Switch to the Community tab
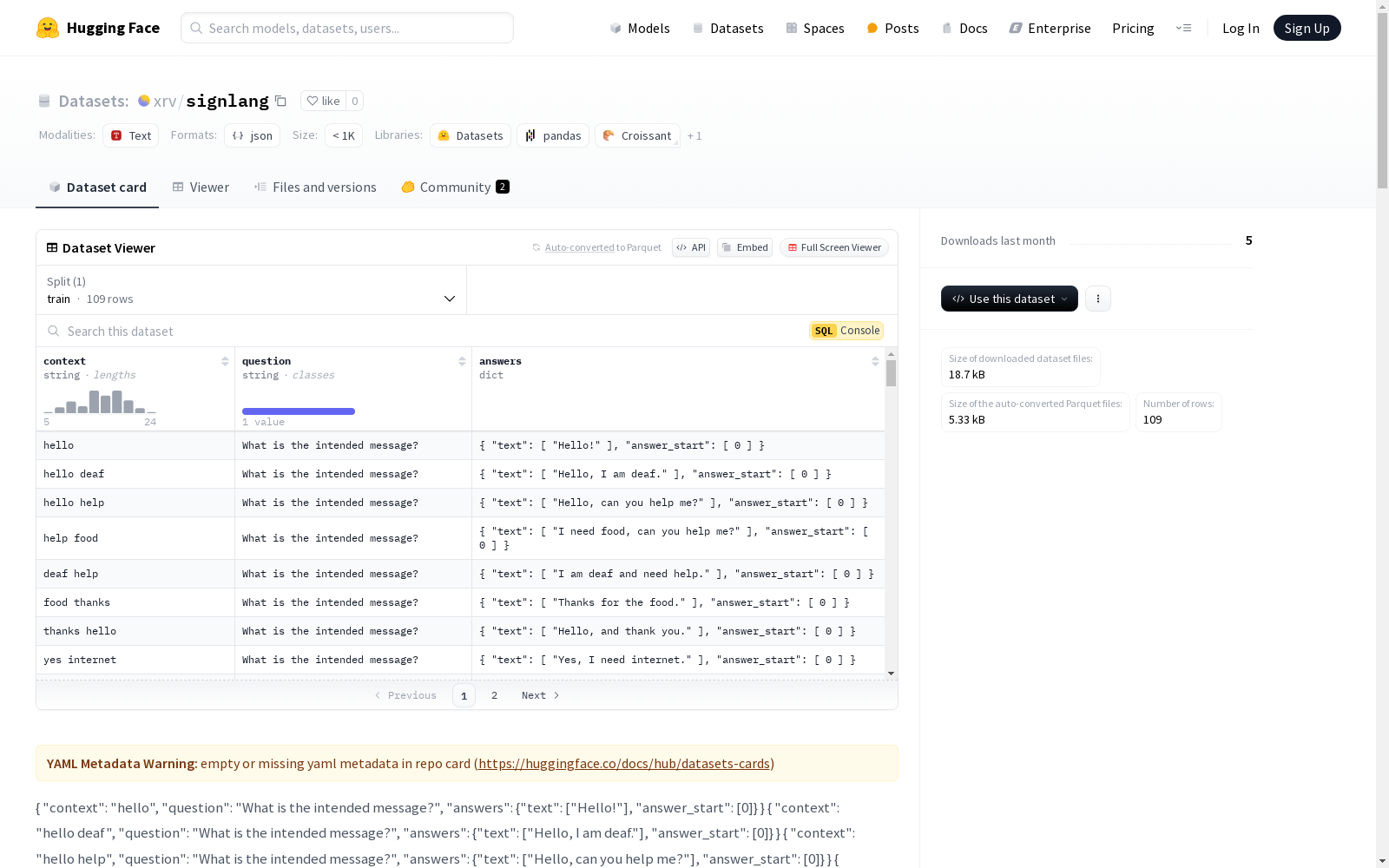The width and height of the screenshot is (1389, 868). pyautogui.click(x=455, y=187)
